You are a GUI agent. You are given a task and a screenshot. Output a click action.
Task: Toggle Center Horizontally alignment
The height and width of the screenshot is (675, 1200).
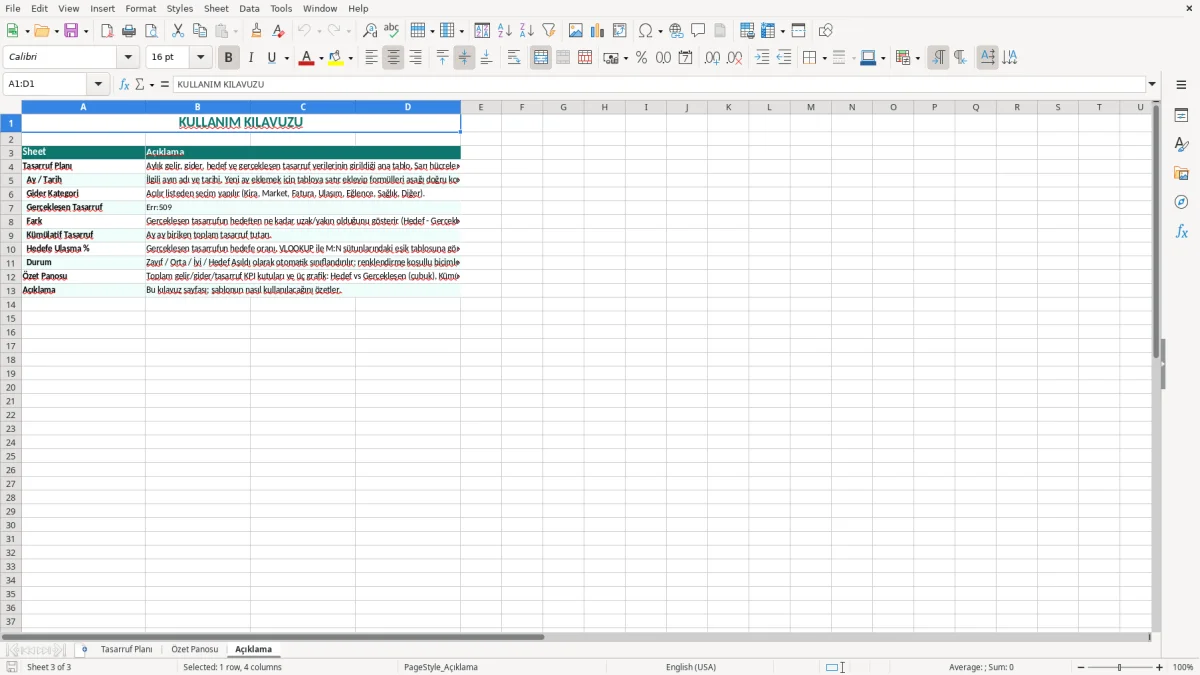[x=393, y=58]
